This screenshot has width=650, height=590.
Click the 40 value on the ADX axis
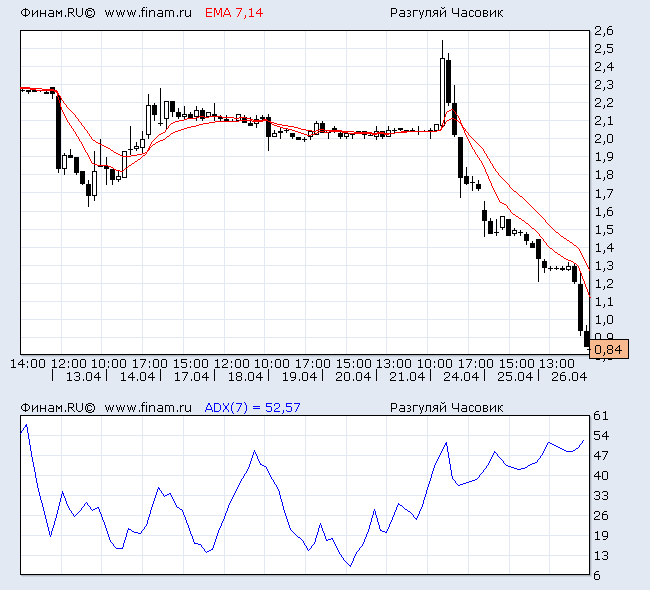point(601,476)
